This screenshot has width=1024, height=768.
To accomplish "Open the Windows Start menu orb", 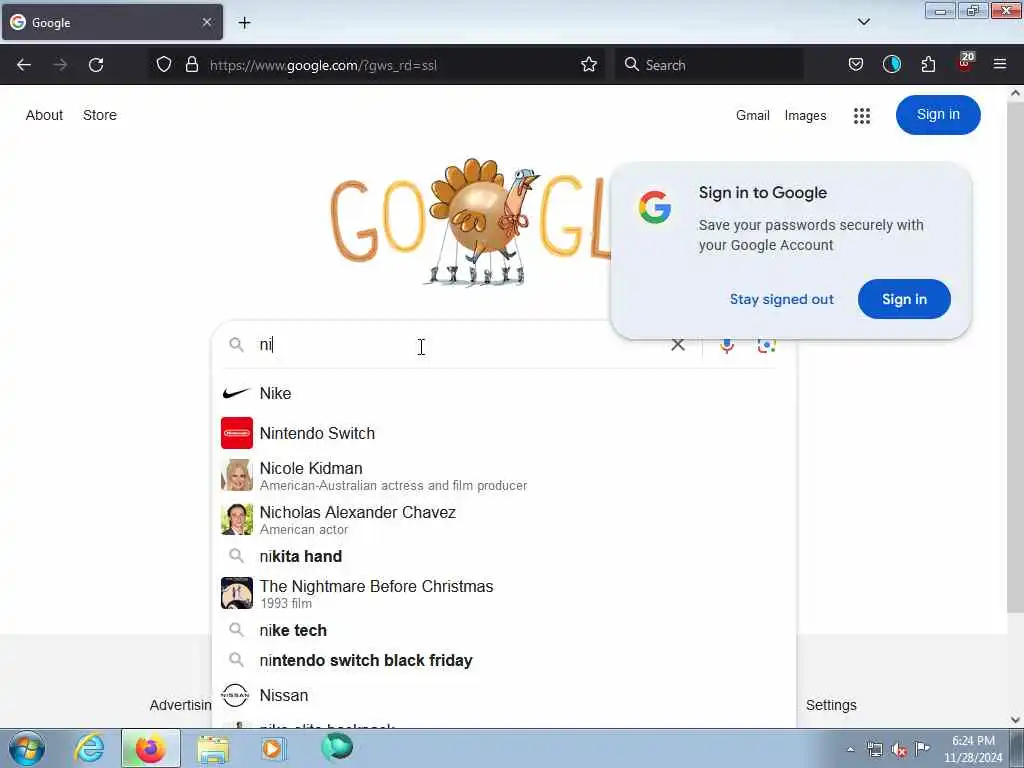I will coord(27,748).
